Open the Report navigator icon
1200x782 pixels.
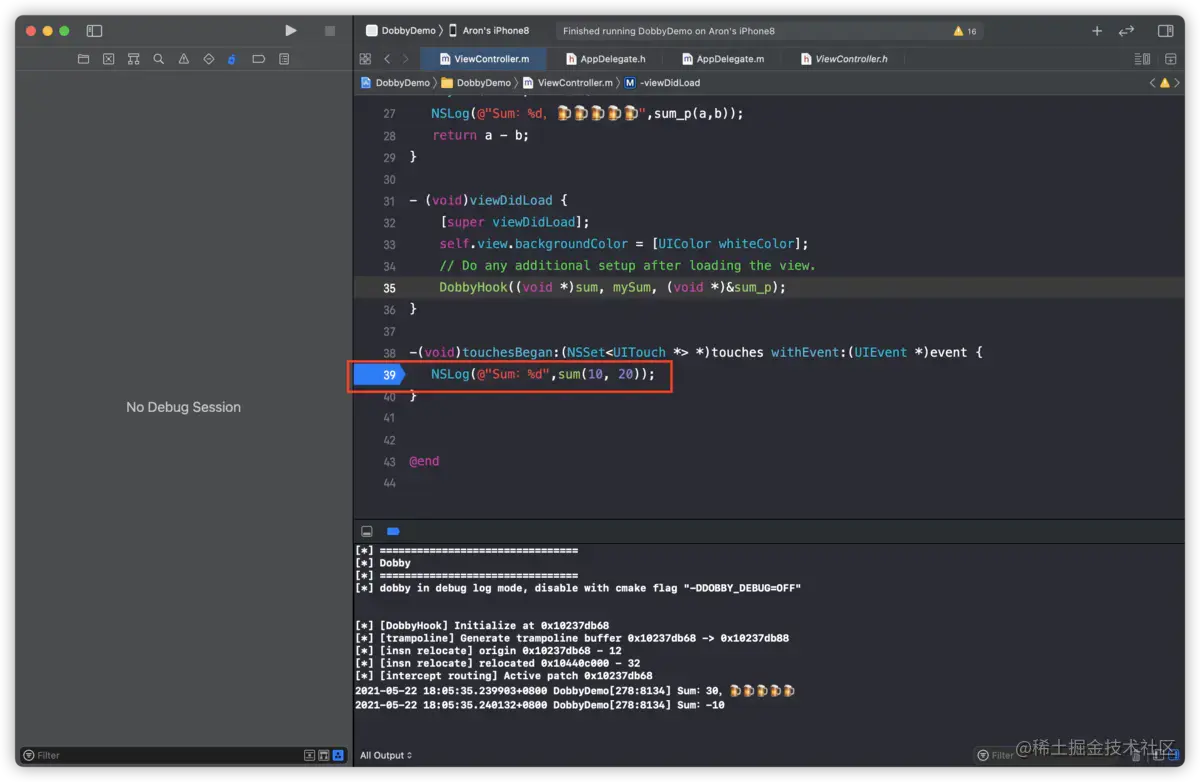tap(284, 59)
